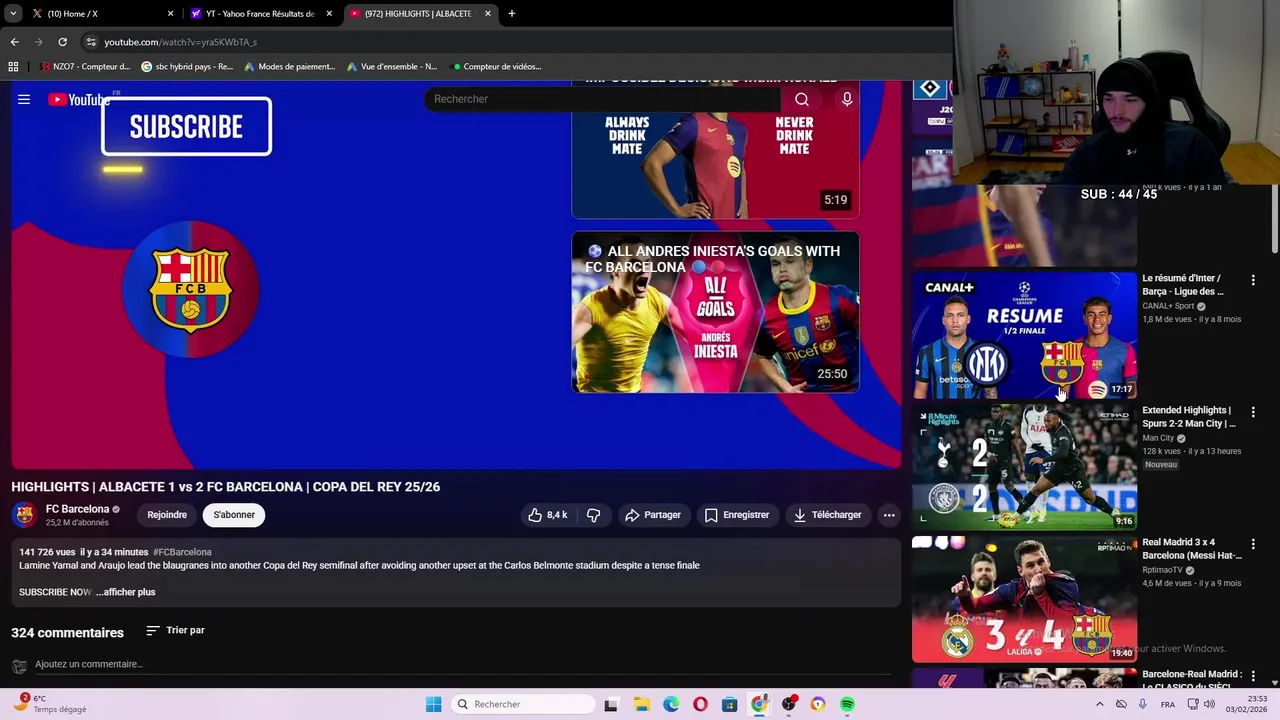The image size is (1280, 720).
Task: Start voice search with the microphone icon
Action: (x=847, y=99)
